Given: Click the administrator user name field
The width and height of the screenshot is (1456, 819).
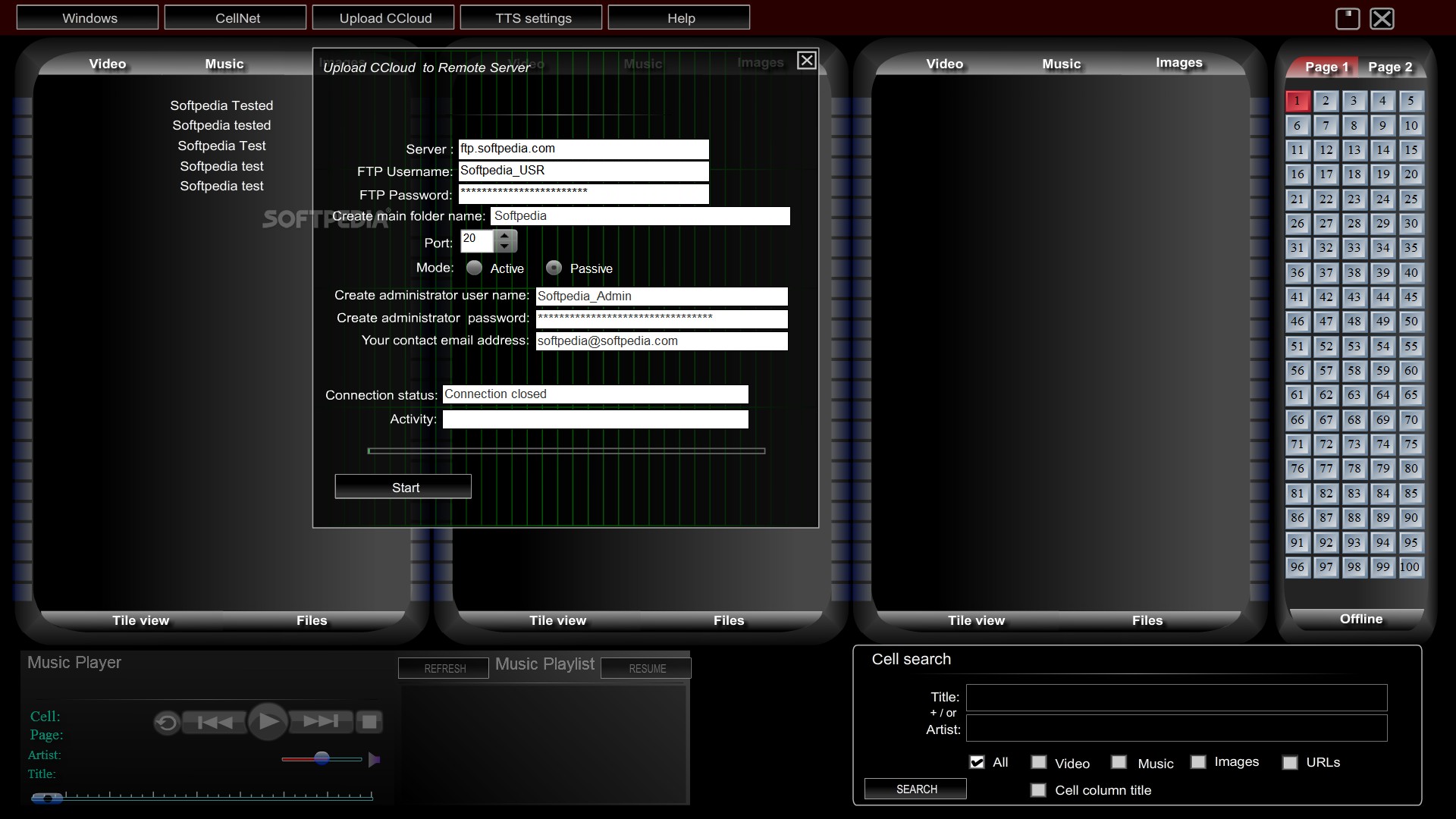Looking at the screenshot, I should click(x=662, y=297).
